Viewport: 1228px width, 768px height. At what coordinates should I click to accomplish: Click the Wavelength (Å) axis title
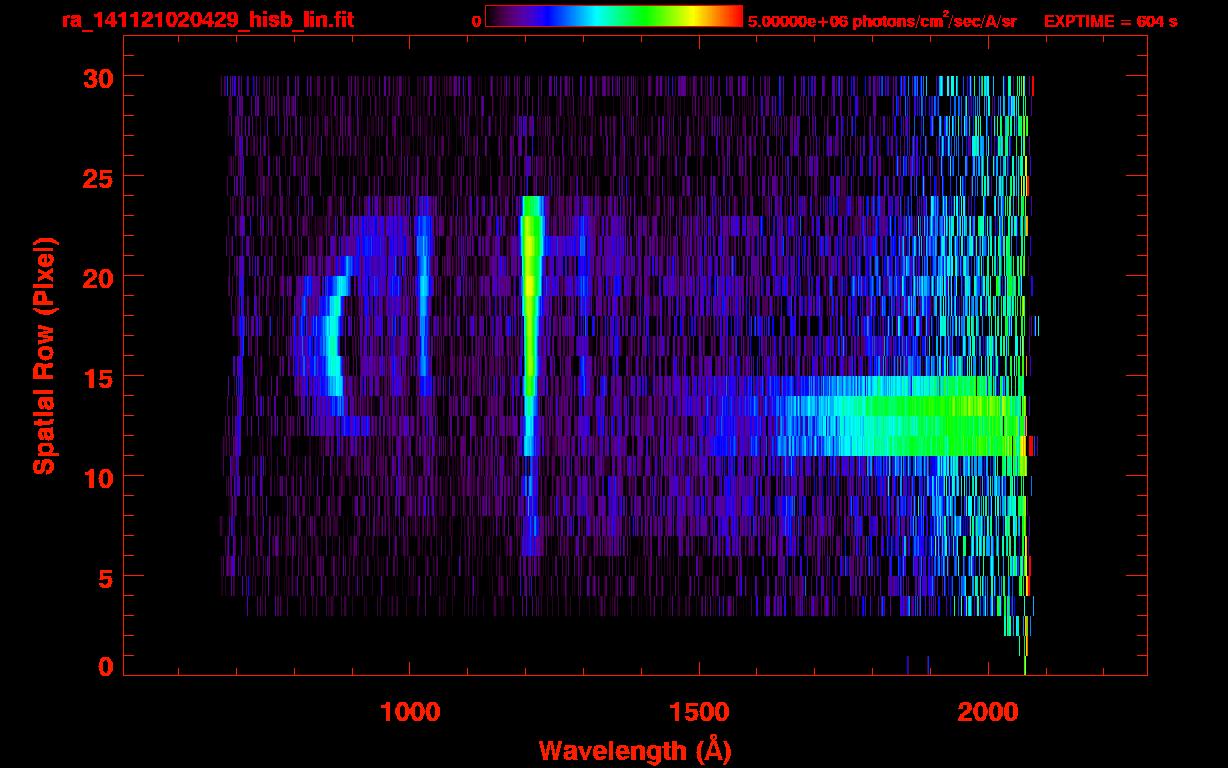[x=635, y=750]
